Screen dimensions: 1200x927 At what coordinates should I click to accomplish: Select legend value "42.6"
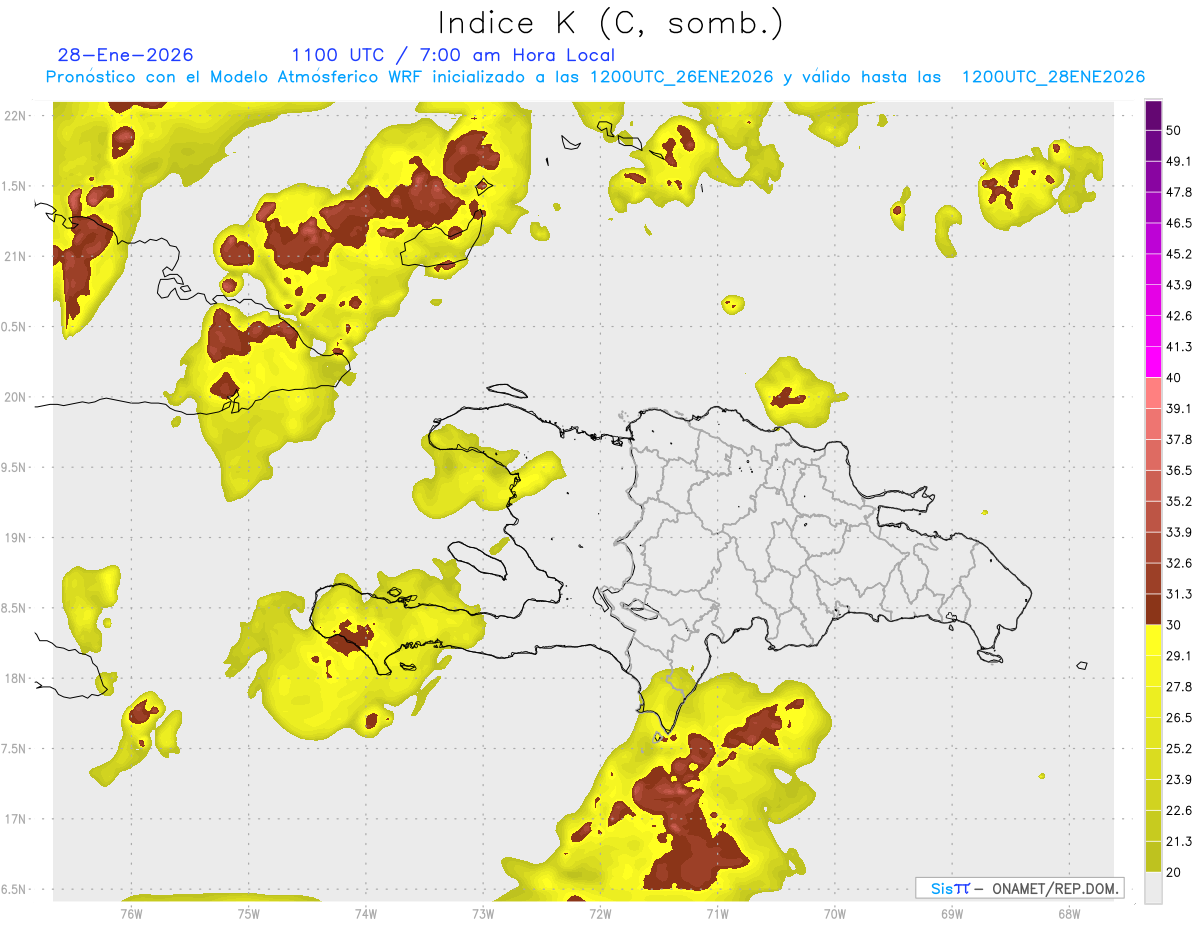point(1179,316)
